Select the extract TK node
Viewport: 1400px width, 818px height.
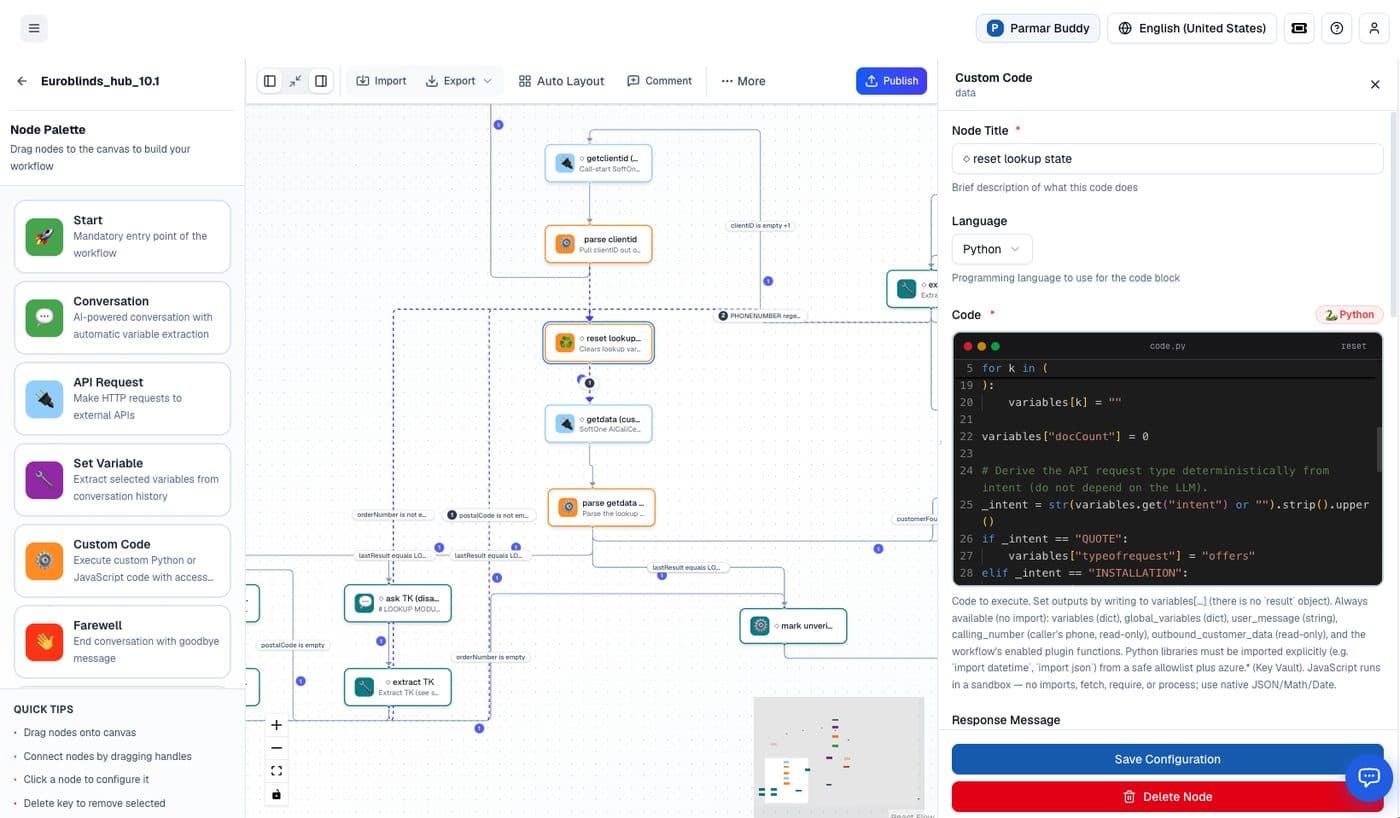click(x=397, y=687)
